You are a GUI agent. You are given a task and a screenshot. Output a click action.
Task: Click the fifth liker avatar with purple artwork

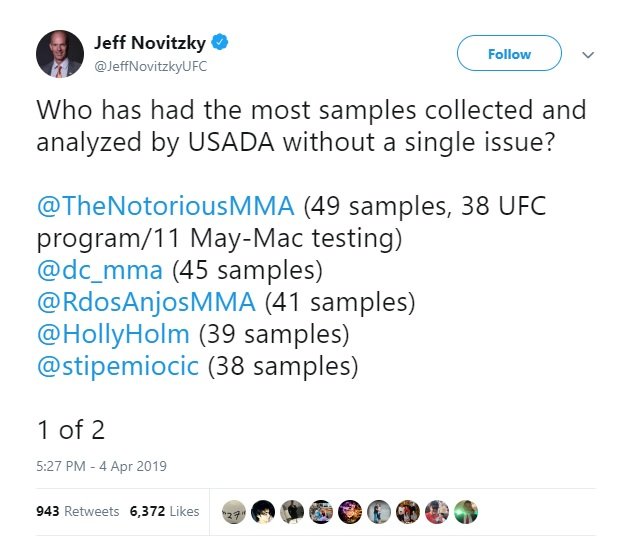click(x=350, y=511)
